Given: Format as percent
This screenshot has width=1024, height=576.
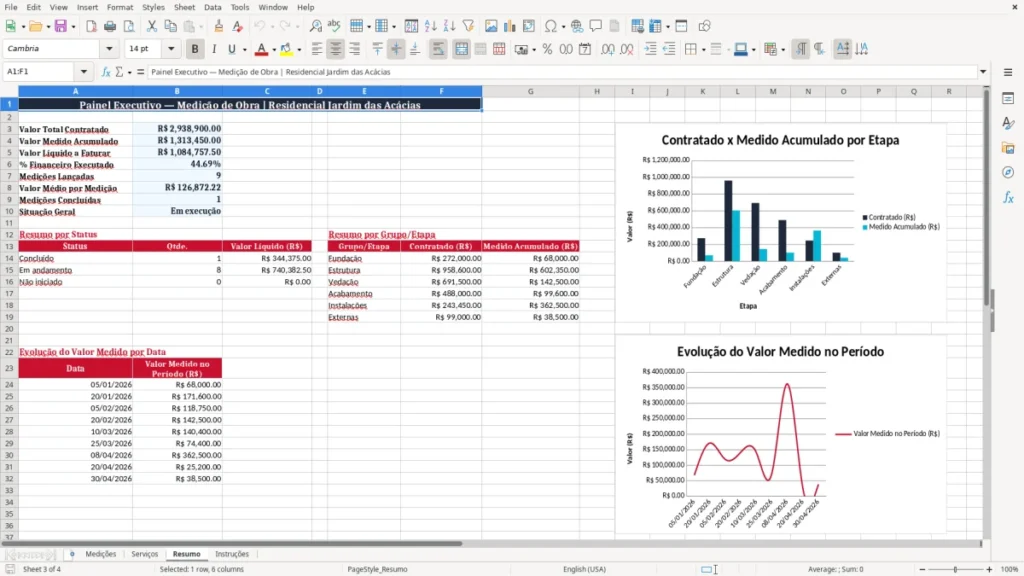Looking at the screenshot, I should (x=547, y=49).
